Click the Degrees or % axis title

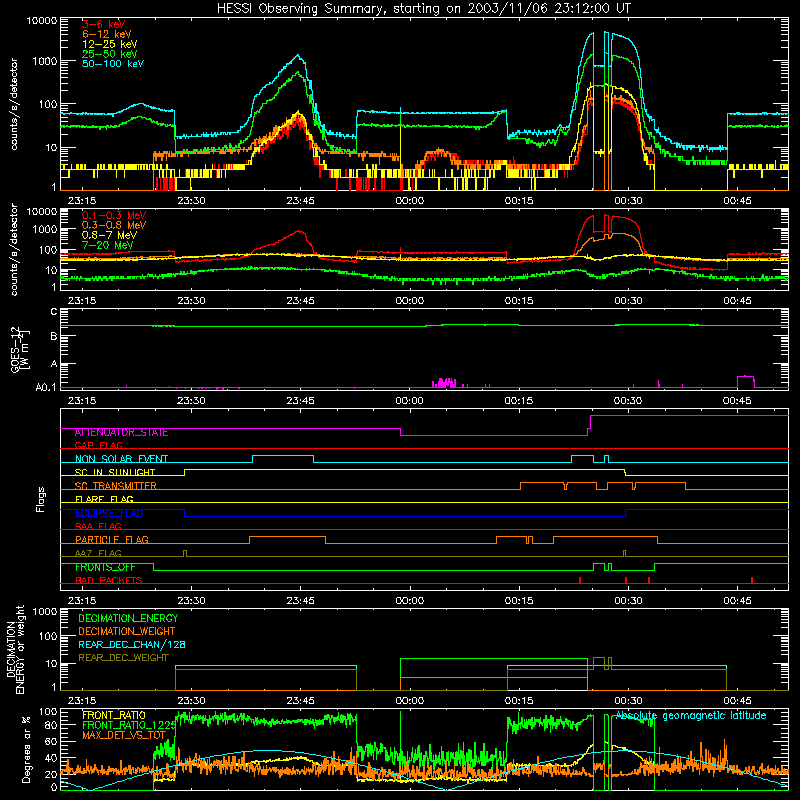click(x=26, y=749)
